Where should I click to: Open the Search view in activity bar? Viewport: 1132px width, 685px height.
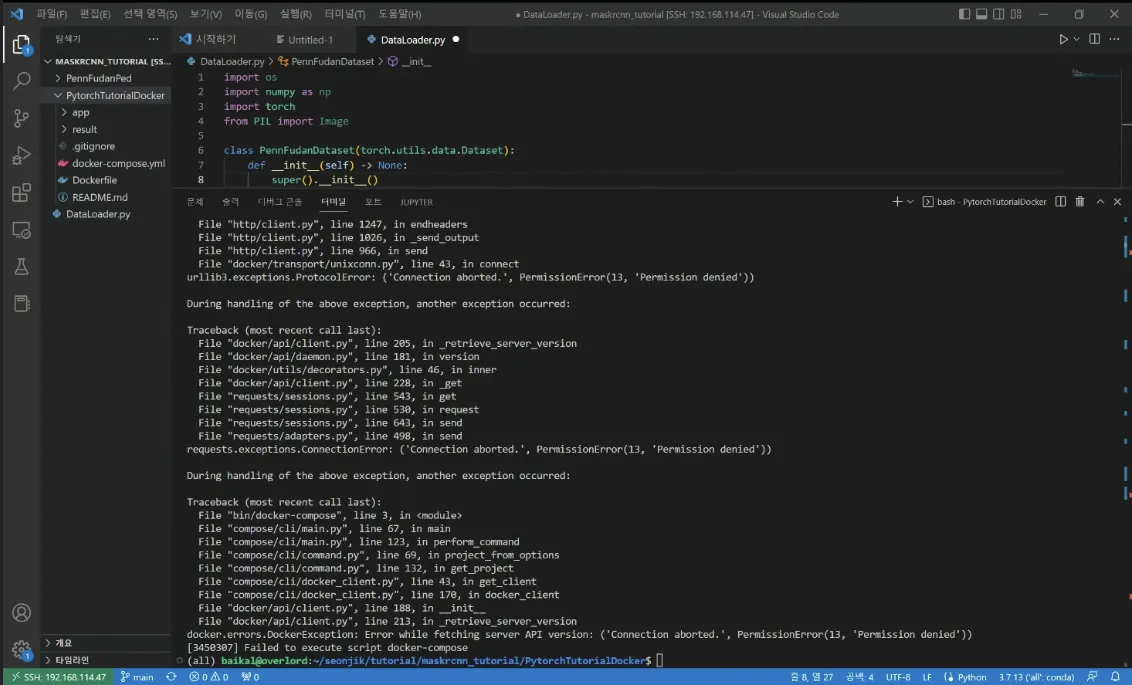21,81
